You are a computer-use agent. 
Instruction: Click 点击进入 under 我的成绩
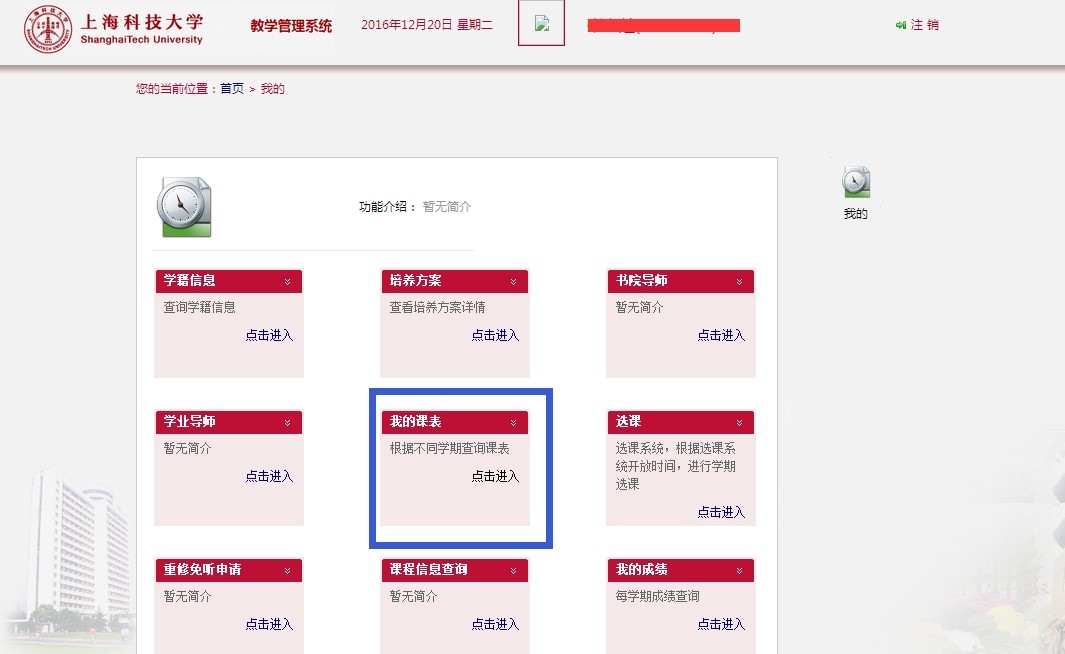(721, 624)
